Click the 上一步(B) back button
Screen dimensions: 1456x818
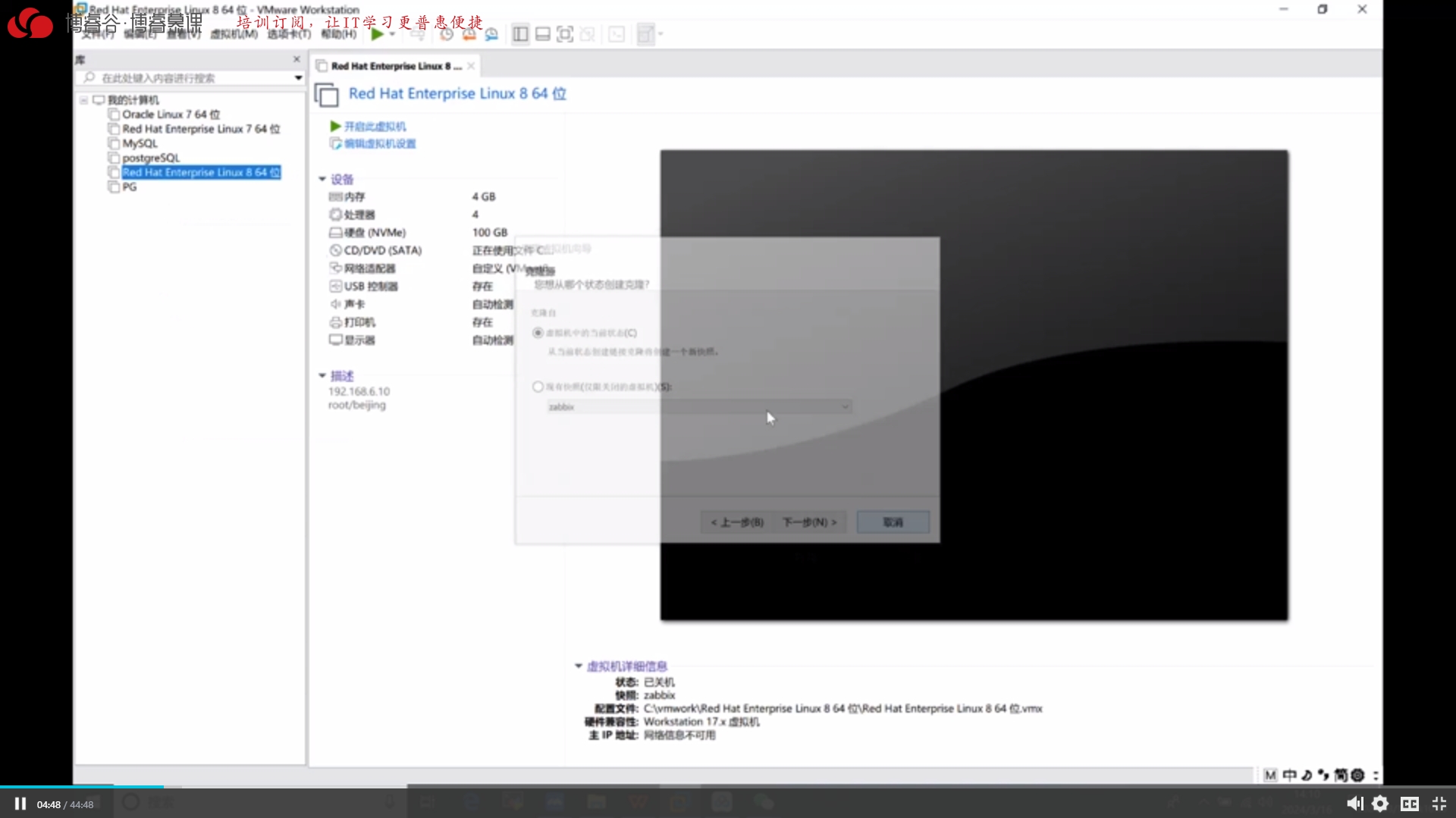point(737,522)
